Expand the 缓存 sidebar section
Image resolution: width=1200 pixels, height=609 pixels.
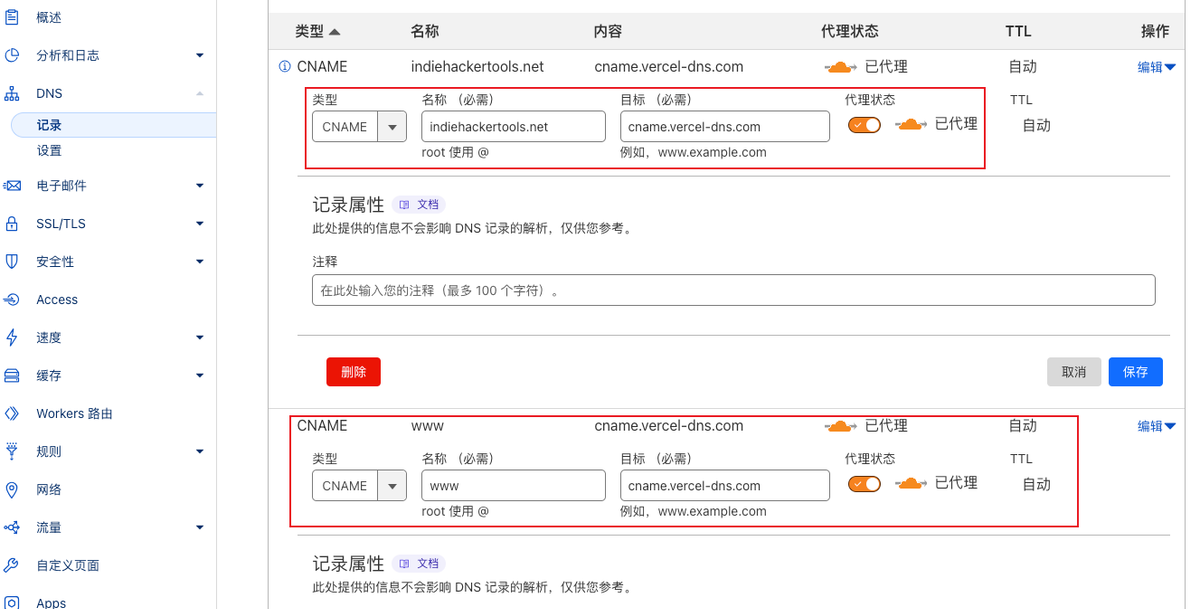click(200, 375)
